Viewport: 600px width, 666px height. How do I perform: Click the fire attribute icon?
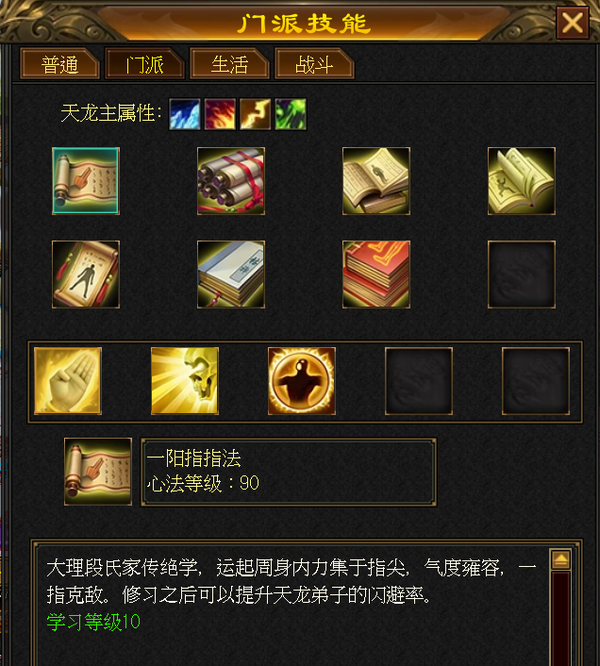point(220,114)
